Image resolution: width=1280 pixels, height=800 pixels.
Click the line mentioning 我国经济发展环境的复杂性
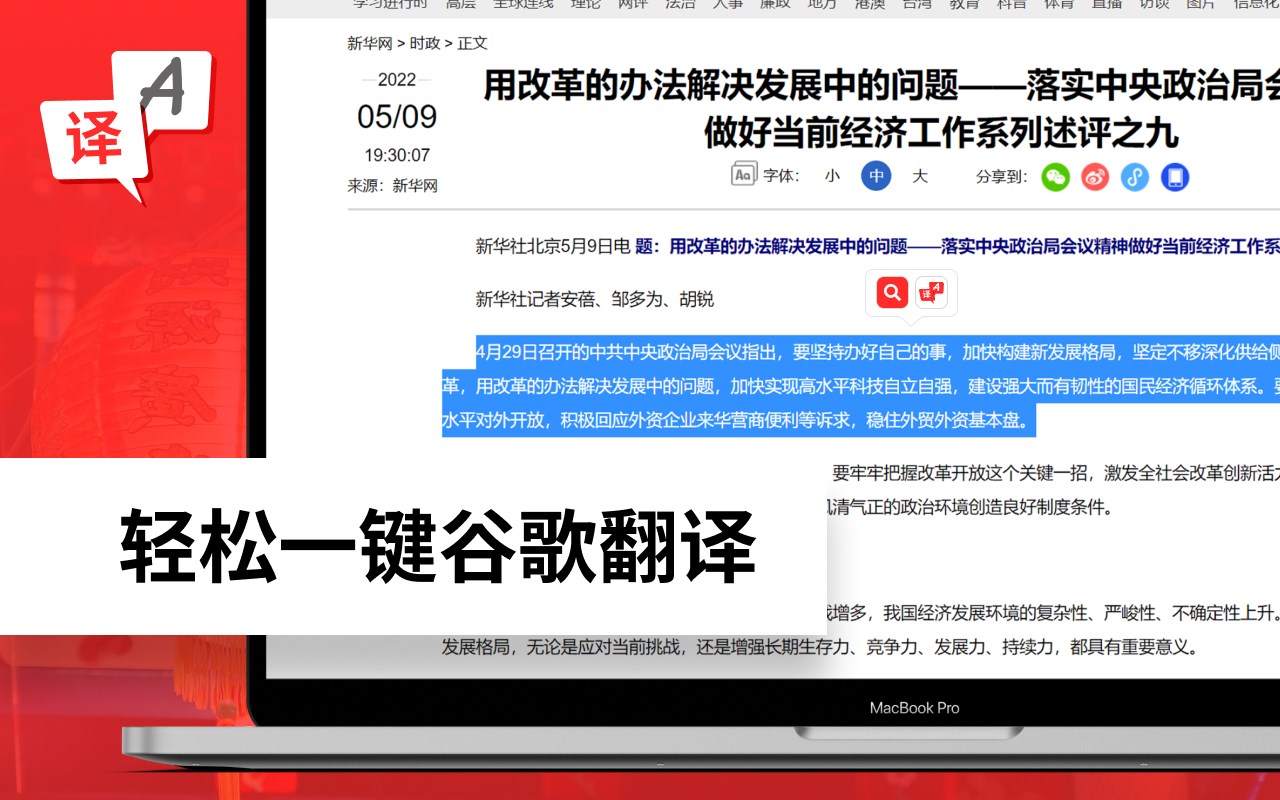tap(1053, 612)
